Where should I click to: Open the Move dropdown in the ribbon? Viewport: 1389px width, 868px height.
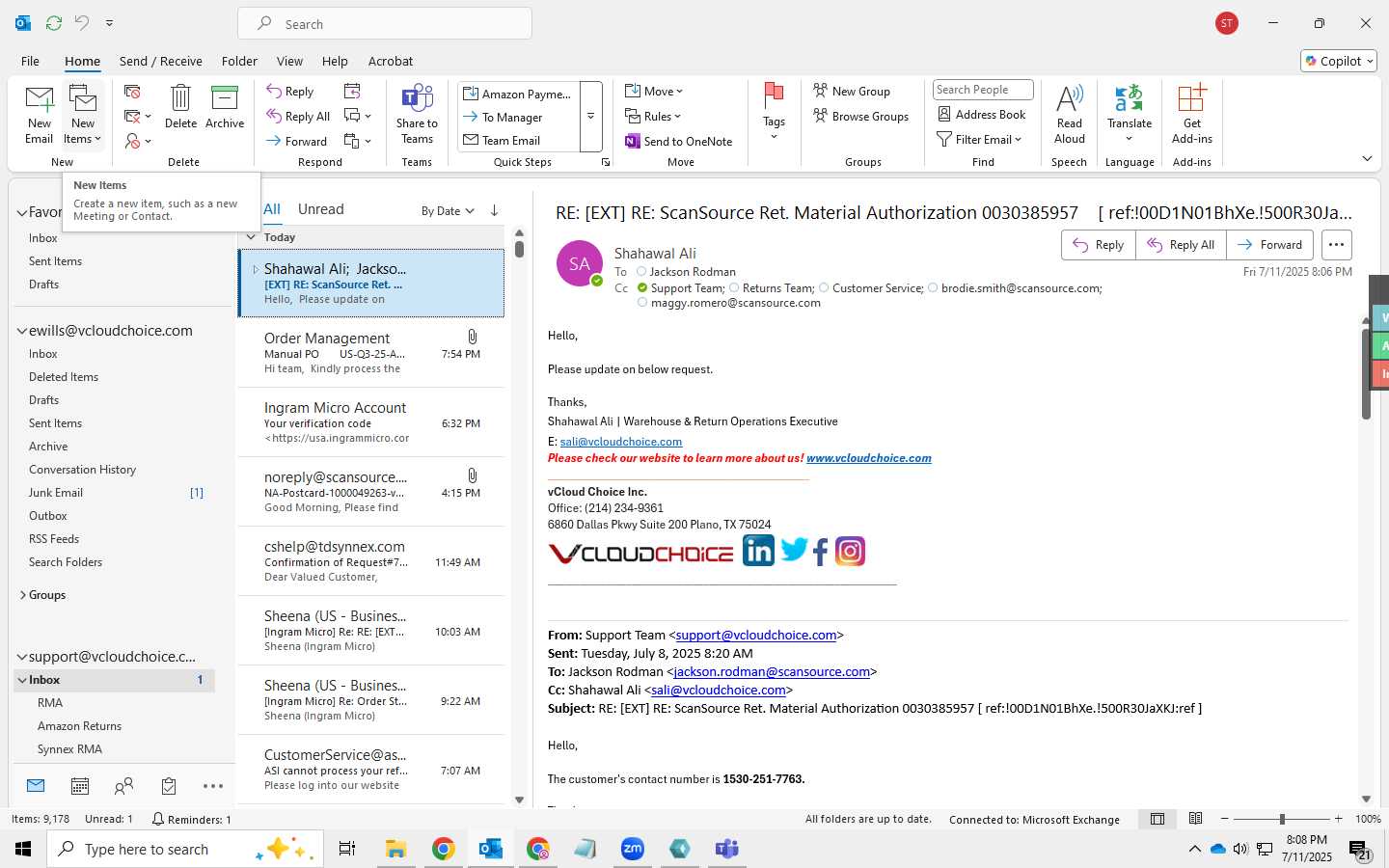click(655, 91)
